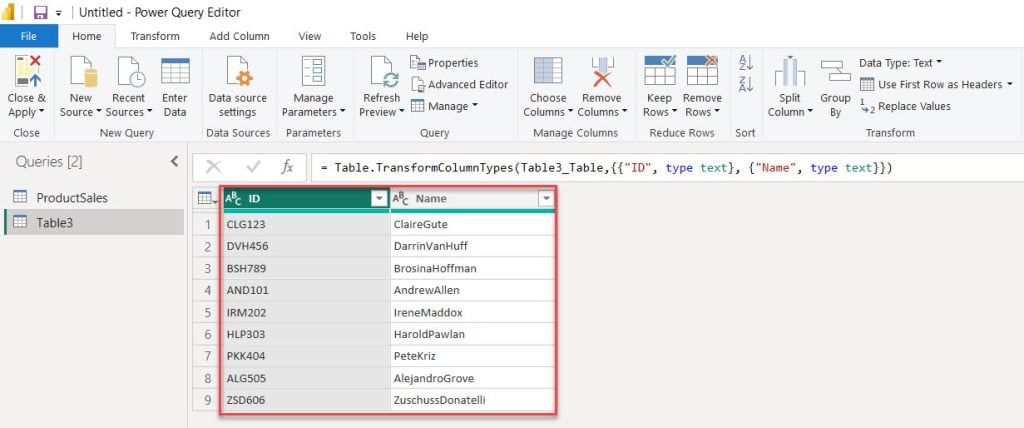Click the Manage Parameters icon
Screen dimensions: 1024x428
coord(313,71)
